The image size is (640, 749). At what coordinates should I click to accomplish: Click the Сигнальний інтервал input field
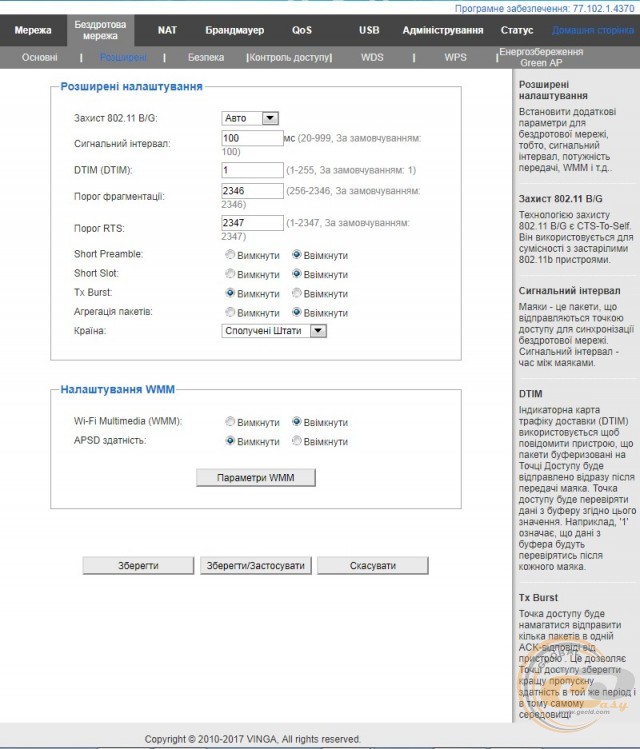coord(252,138)
